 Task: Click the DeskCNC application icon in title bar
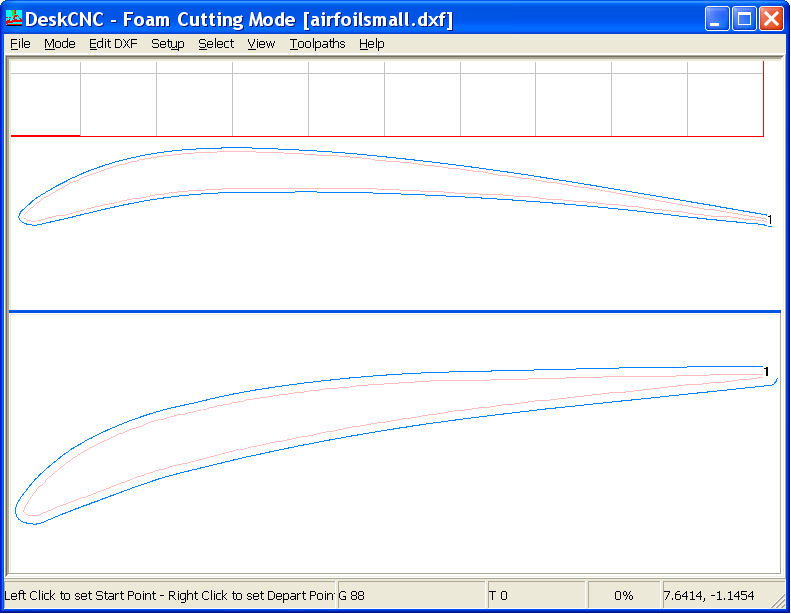point(14,19)
